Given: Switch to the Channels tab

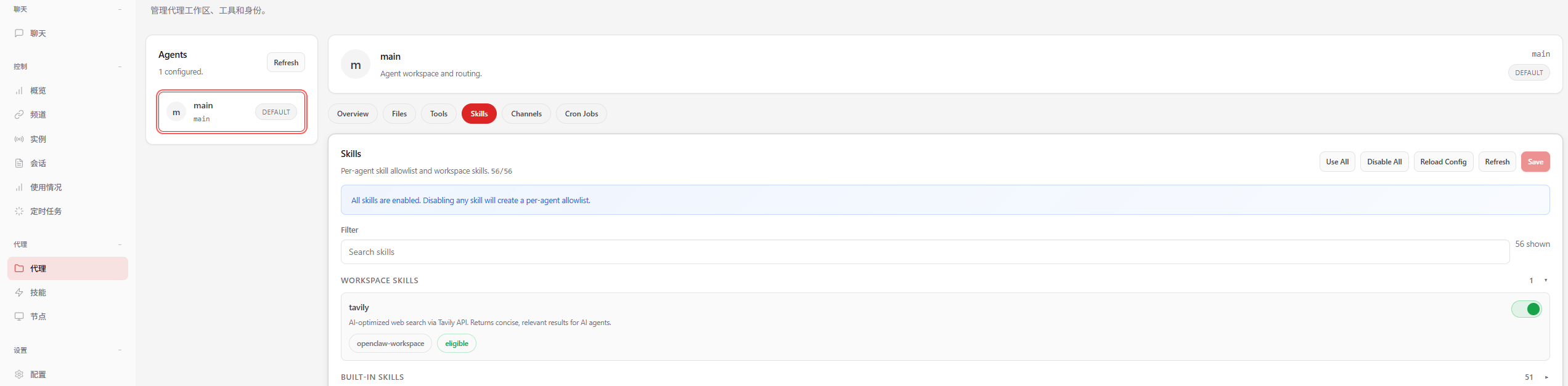Looking at the screenshot, I should [x=526, y=114].
